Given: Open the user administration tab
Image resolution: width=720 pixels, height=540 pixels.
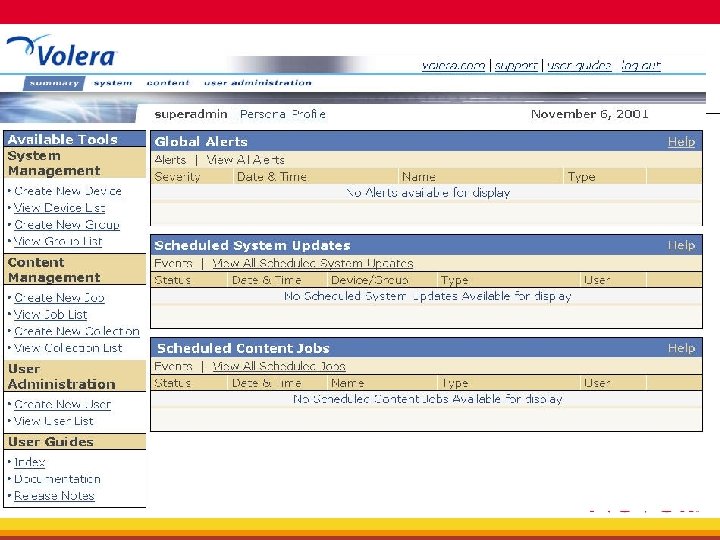Looking at the screenshot, I should click(258, 83).
